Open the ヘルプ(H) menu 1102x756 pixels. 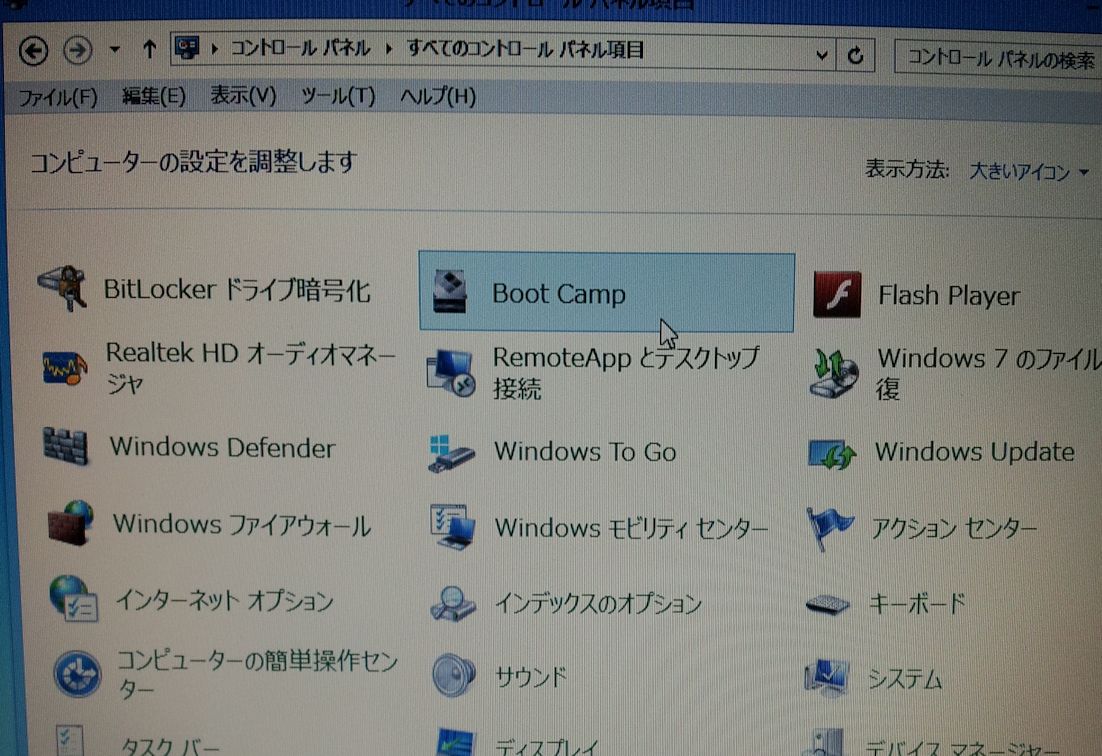[438, 96]
